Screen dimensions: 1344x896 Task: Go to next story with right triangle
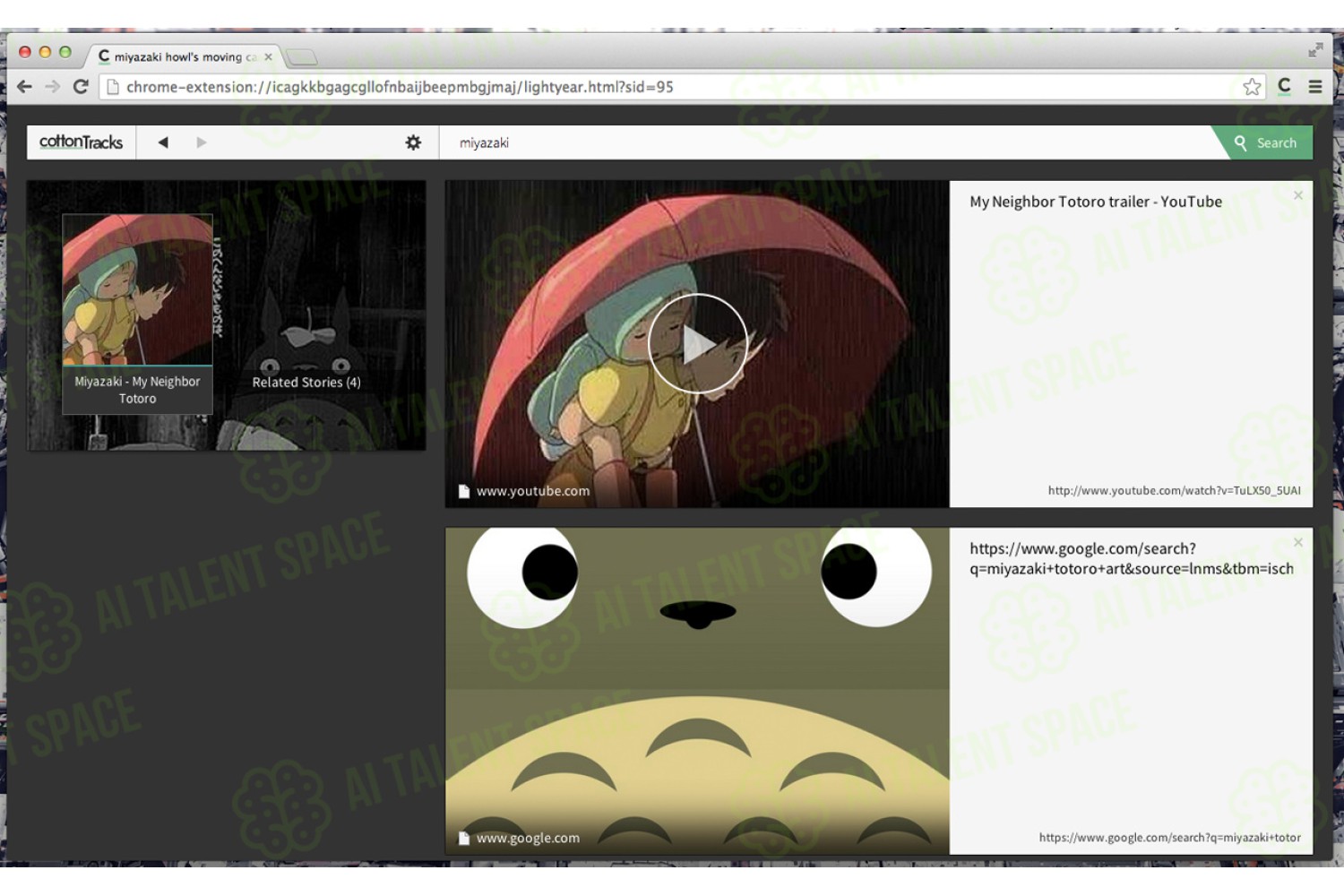pos(202,142)
